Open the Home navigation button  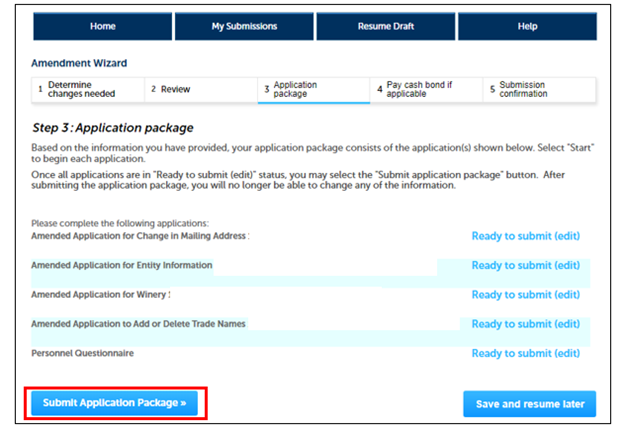click(101, 26)
